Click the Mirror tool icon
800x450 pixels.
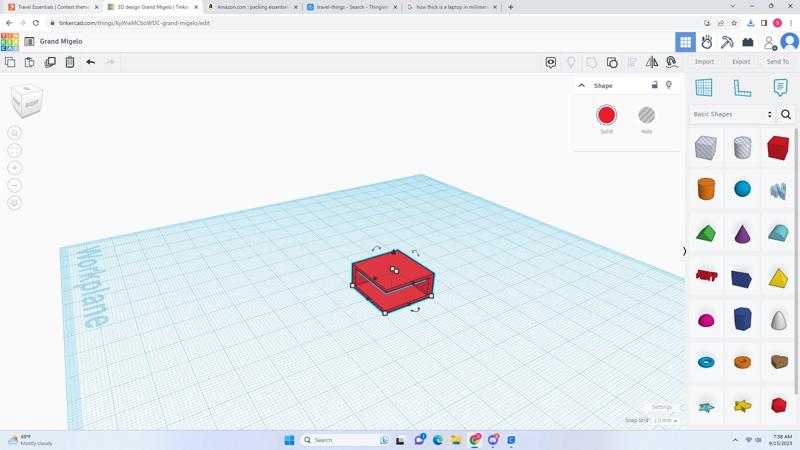pyautogui.click(x=652, y=62)
